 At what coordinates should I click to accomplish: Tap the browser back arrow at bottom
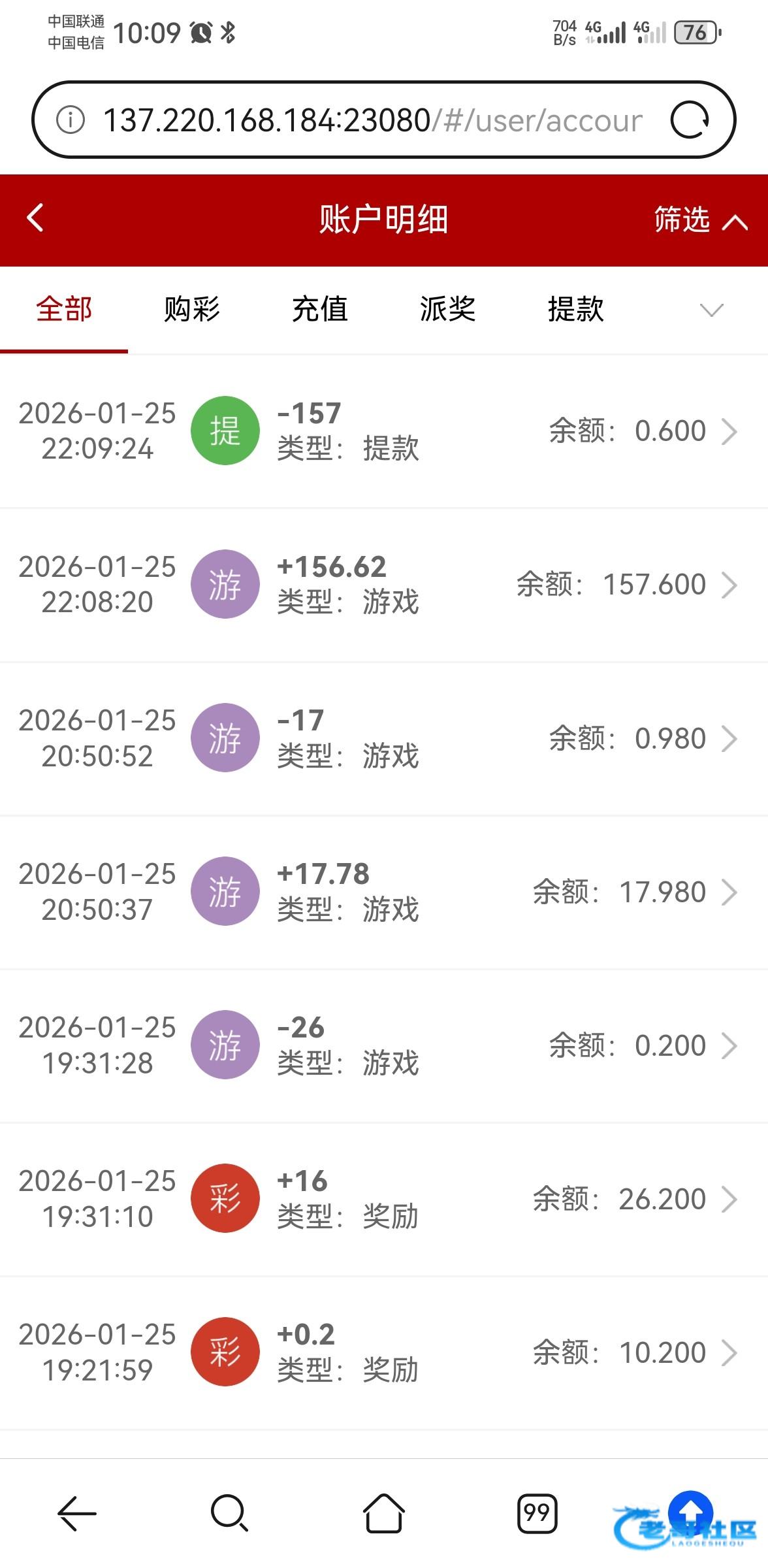pyautogui.click(x=77, y=1513)
